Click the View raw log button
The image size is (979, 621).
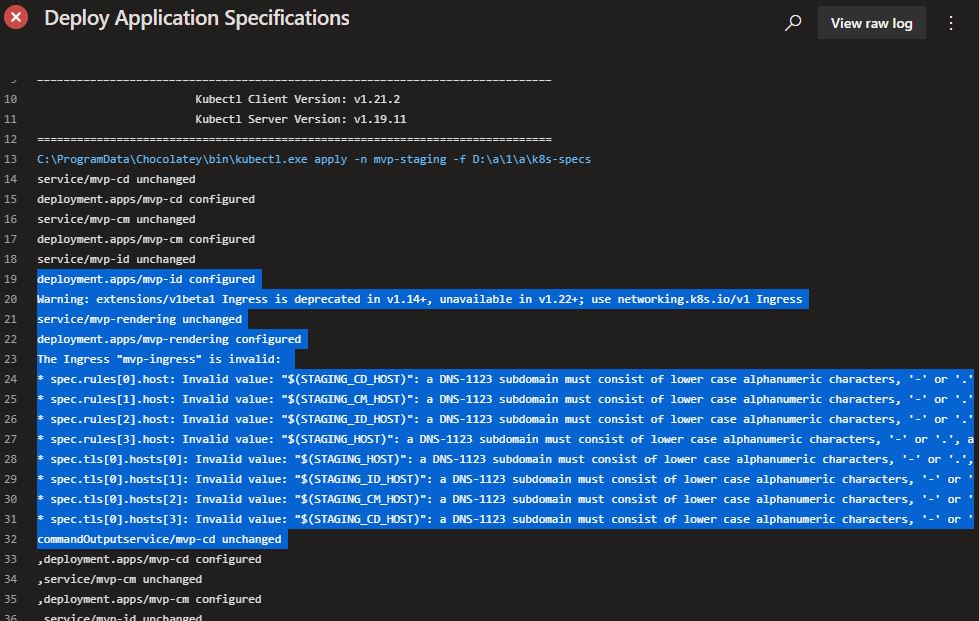[x=871, y=22]
